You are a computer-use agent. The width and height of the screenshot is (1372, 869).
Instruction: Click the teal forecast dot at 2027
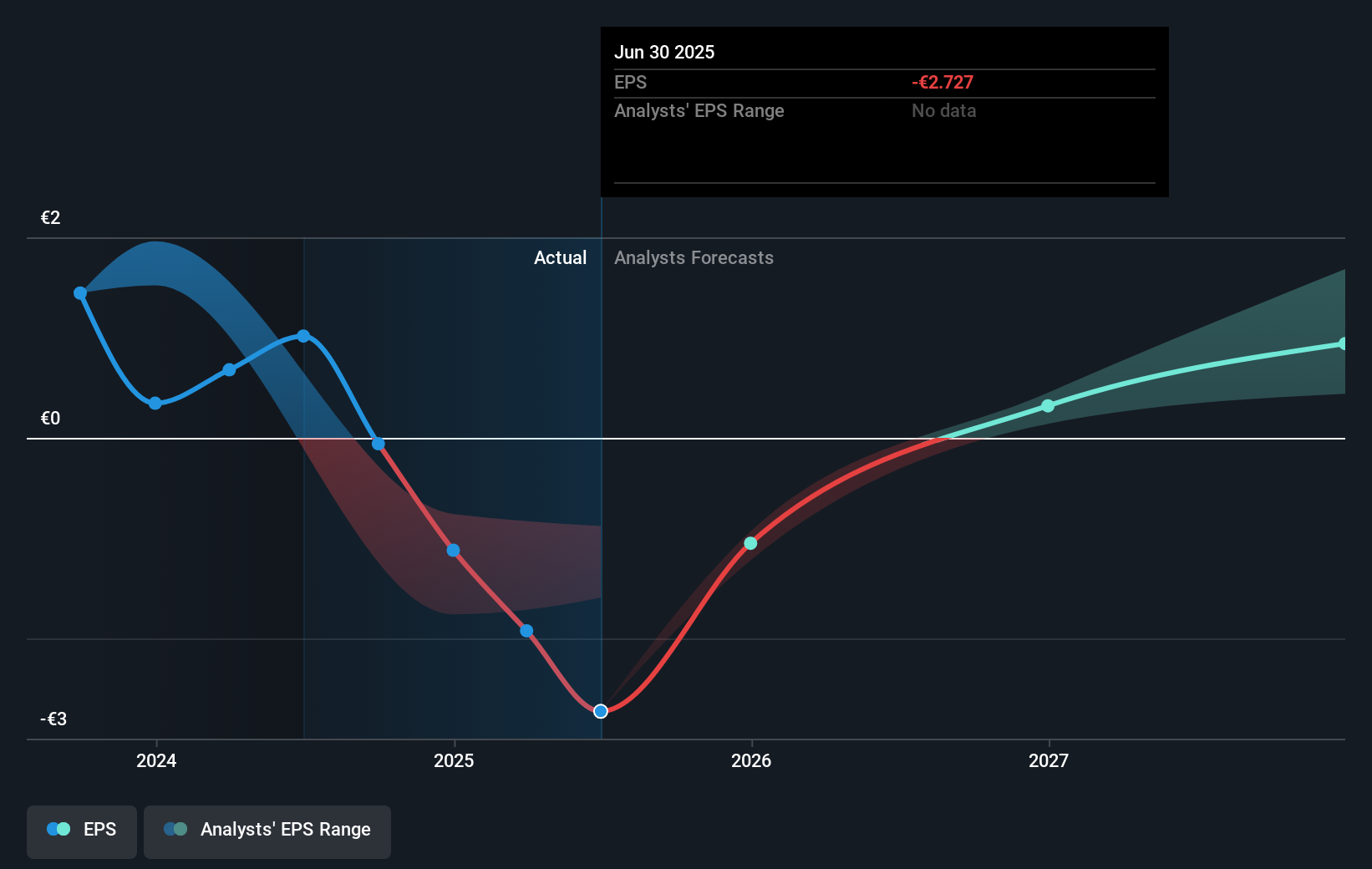pos(1048,406)
